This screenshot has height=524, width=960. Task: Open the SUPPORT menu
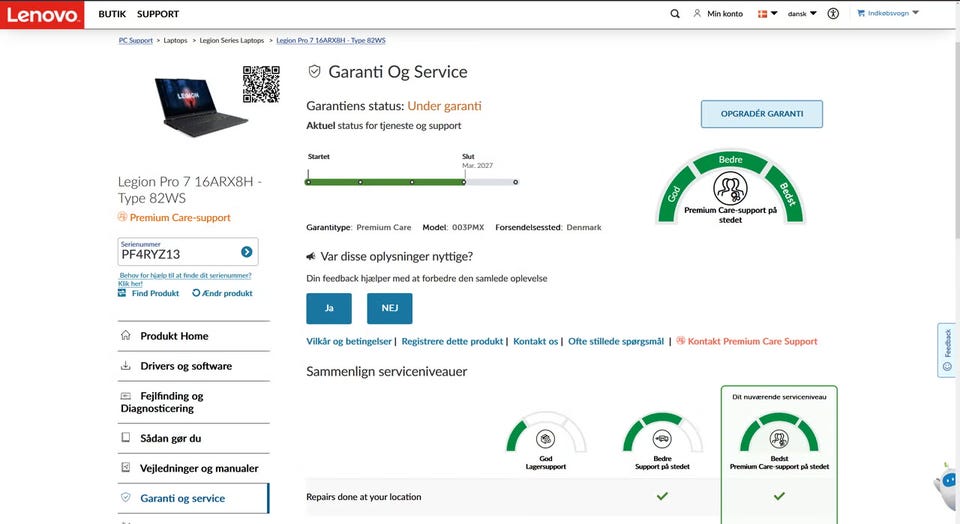tap(158, 14)
